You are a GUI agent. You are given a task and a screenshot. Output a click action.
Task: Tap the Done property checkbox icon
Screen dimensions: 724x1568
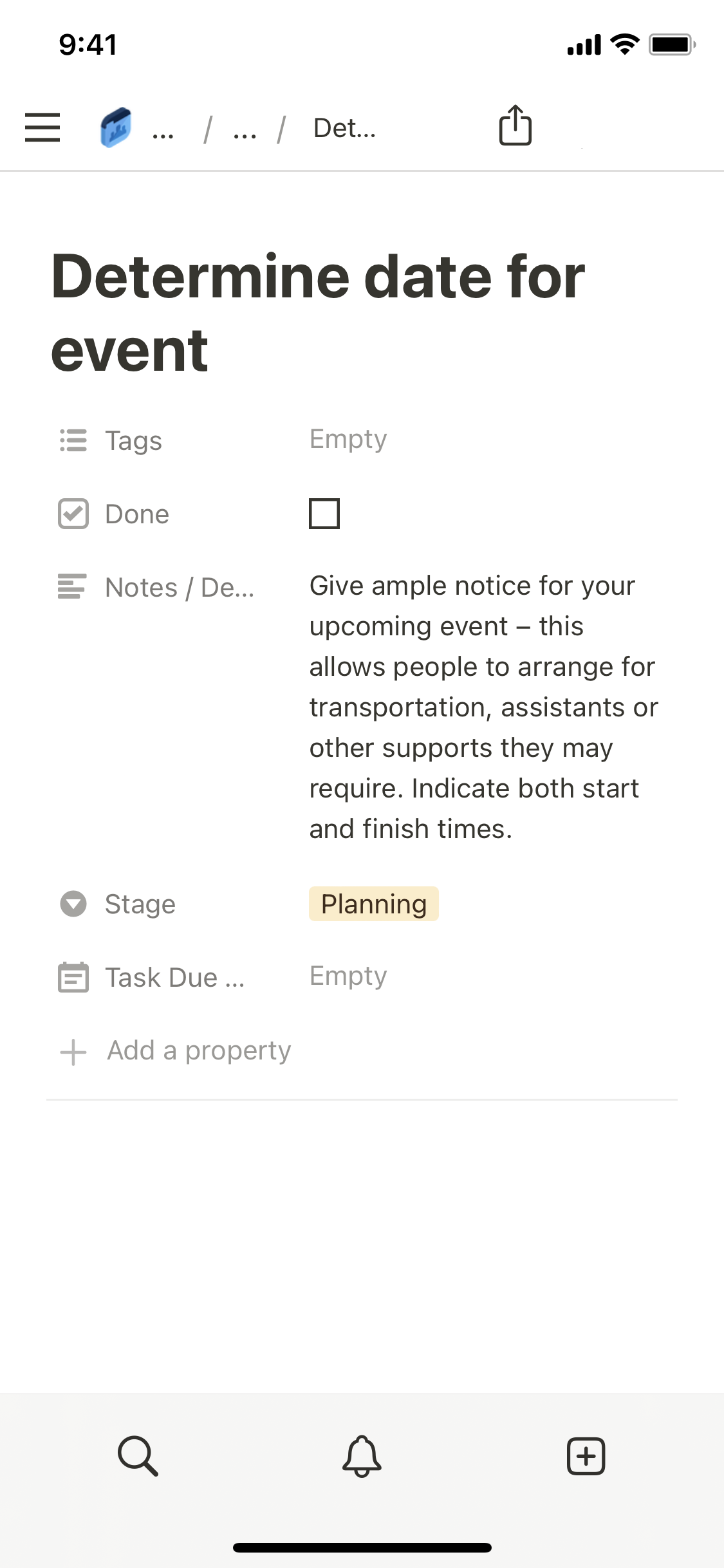[73, 514]
